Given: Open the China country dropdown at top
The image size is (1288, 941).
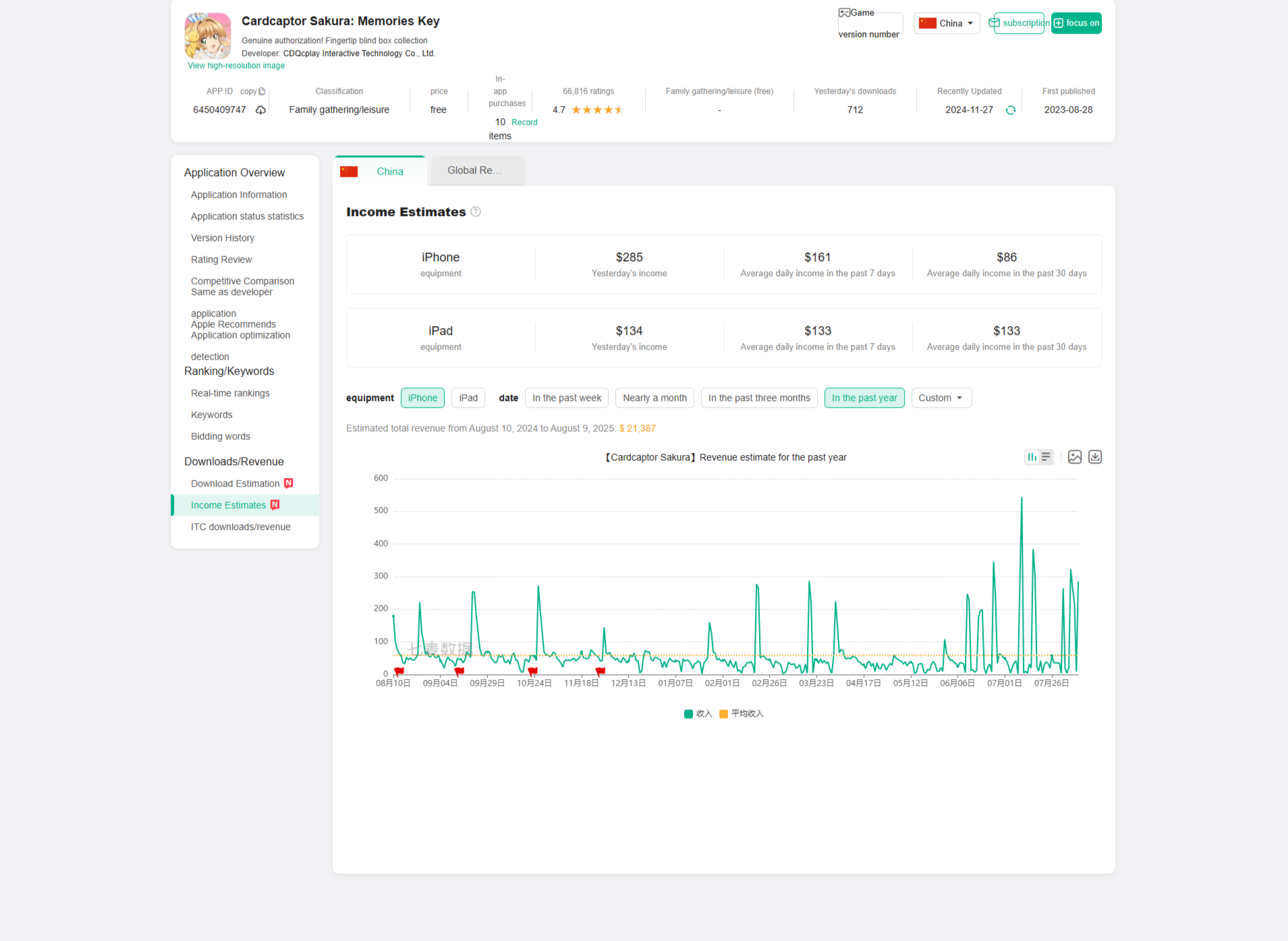Looking at the screenshot, I should point(947,23).
